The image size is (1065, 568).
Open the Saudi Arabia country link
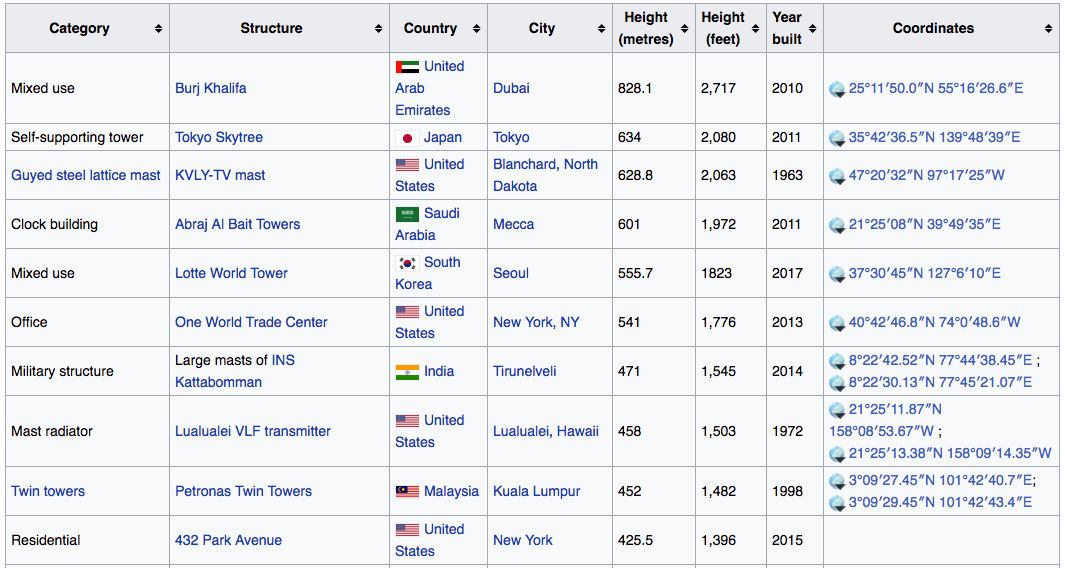(x=427, y=224)
